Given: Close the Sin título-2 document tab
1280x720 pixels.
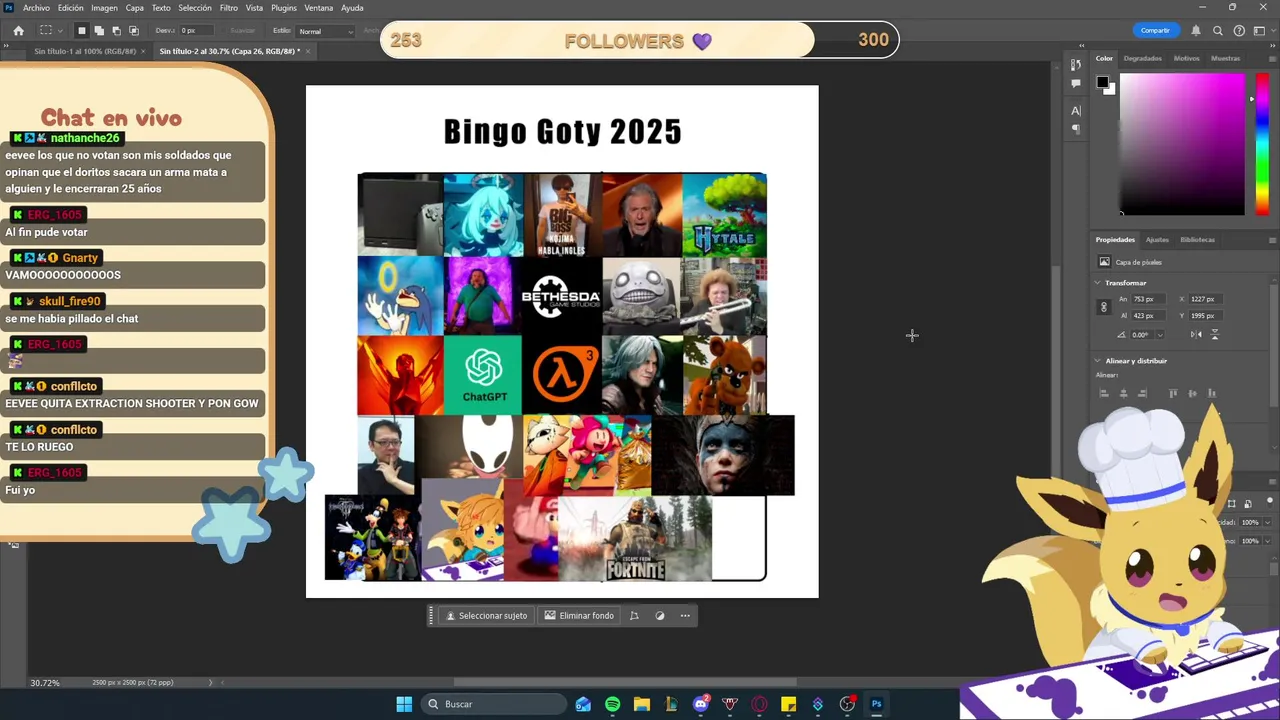Looking at the screenshot, I should pos(308,51).
